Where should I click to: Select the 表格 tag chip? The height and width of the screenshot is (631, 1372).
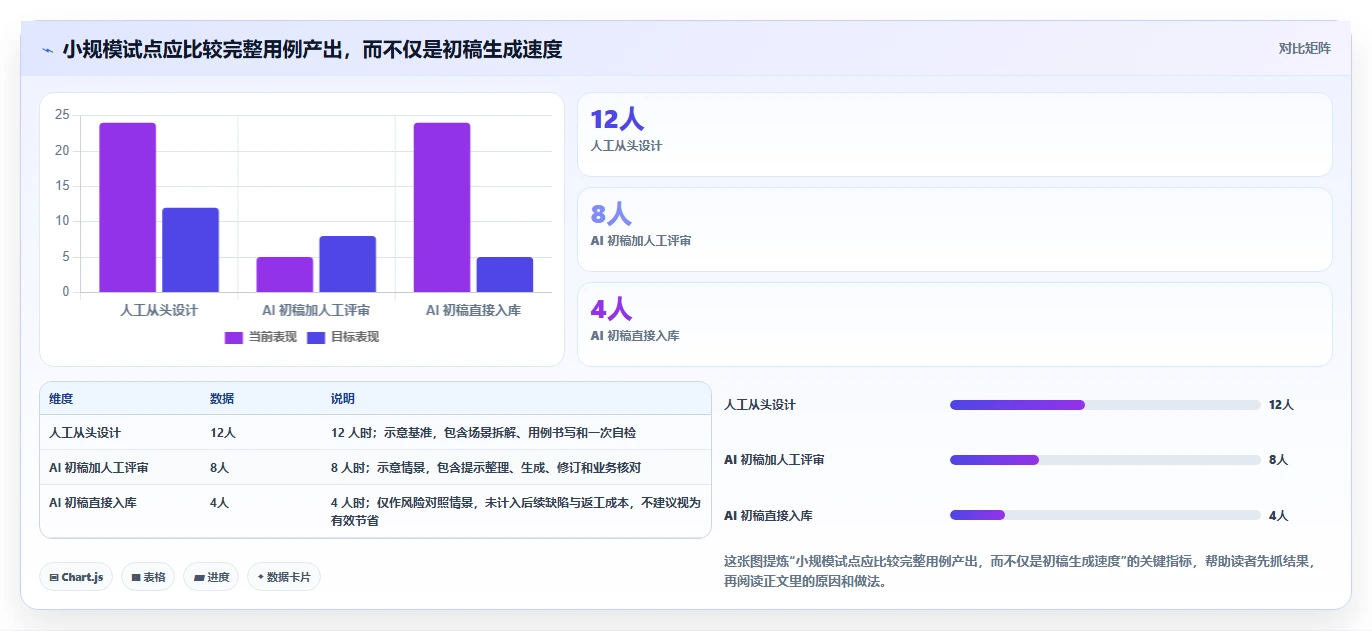(148, 577)
